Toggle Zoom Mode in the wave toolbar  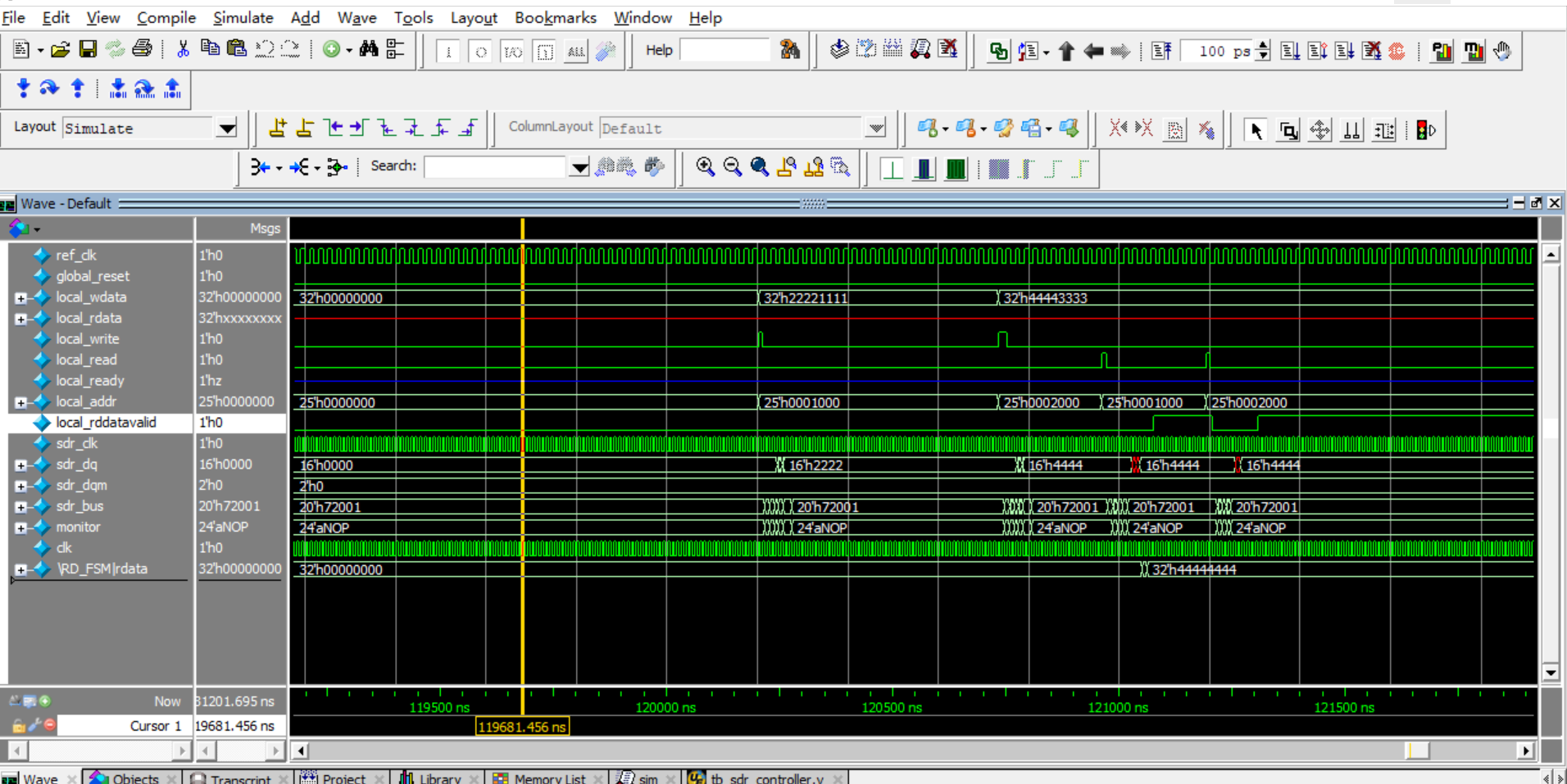1288,130
